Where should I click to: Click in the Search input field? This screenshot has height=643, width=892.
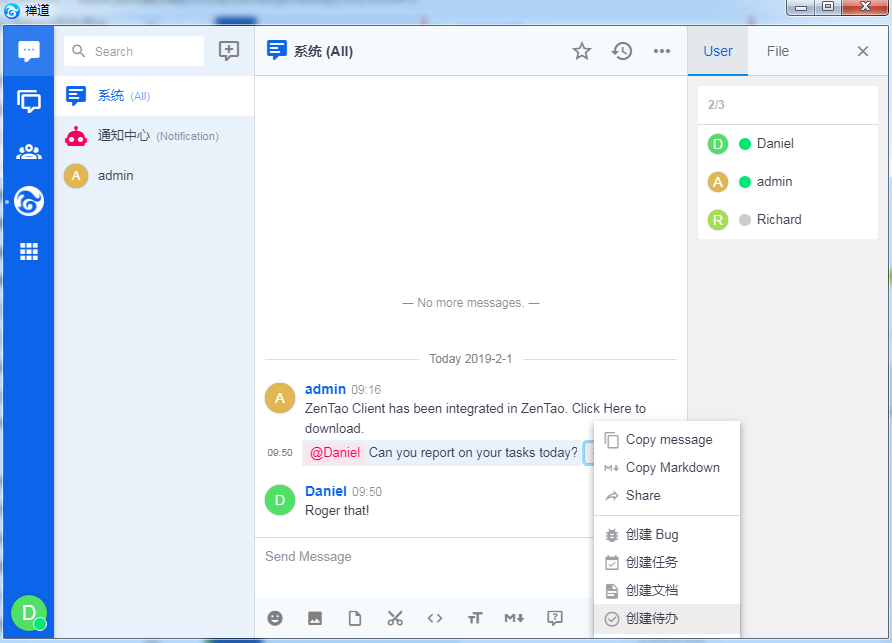(x=145, y=51)
